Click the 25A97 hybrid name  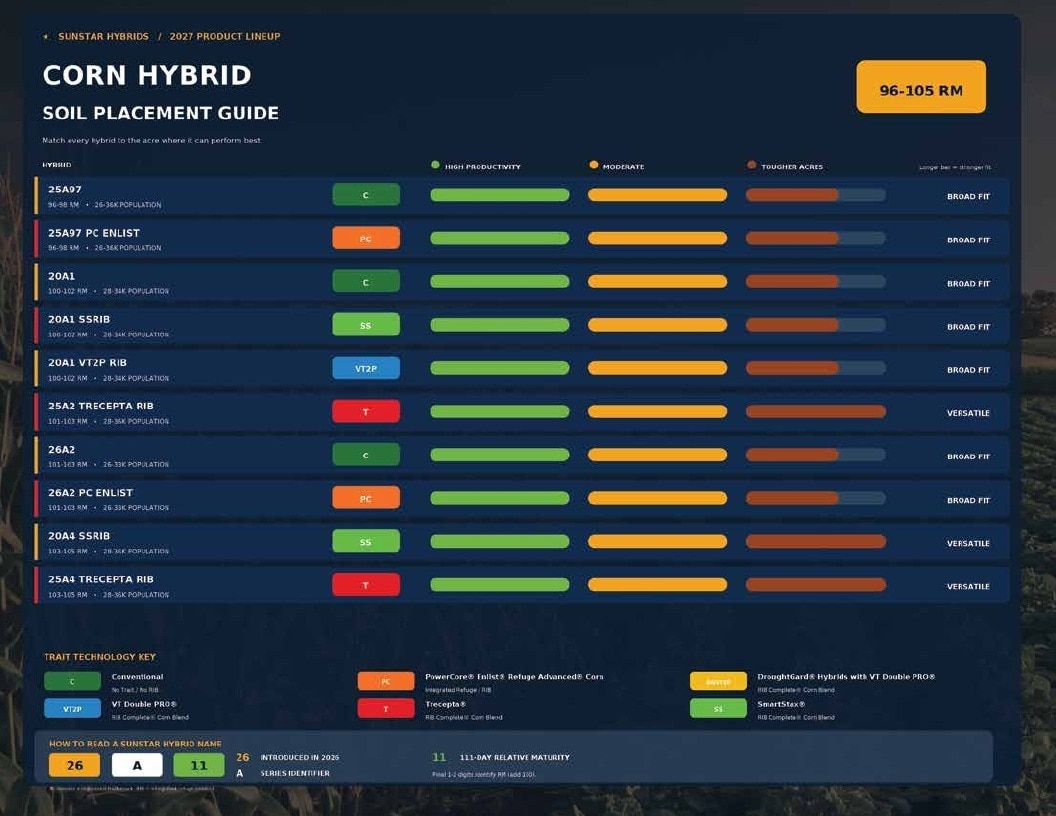point(65,189)
